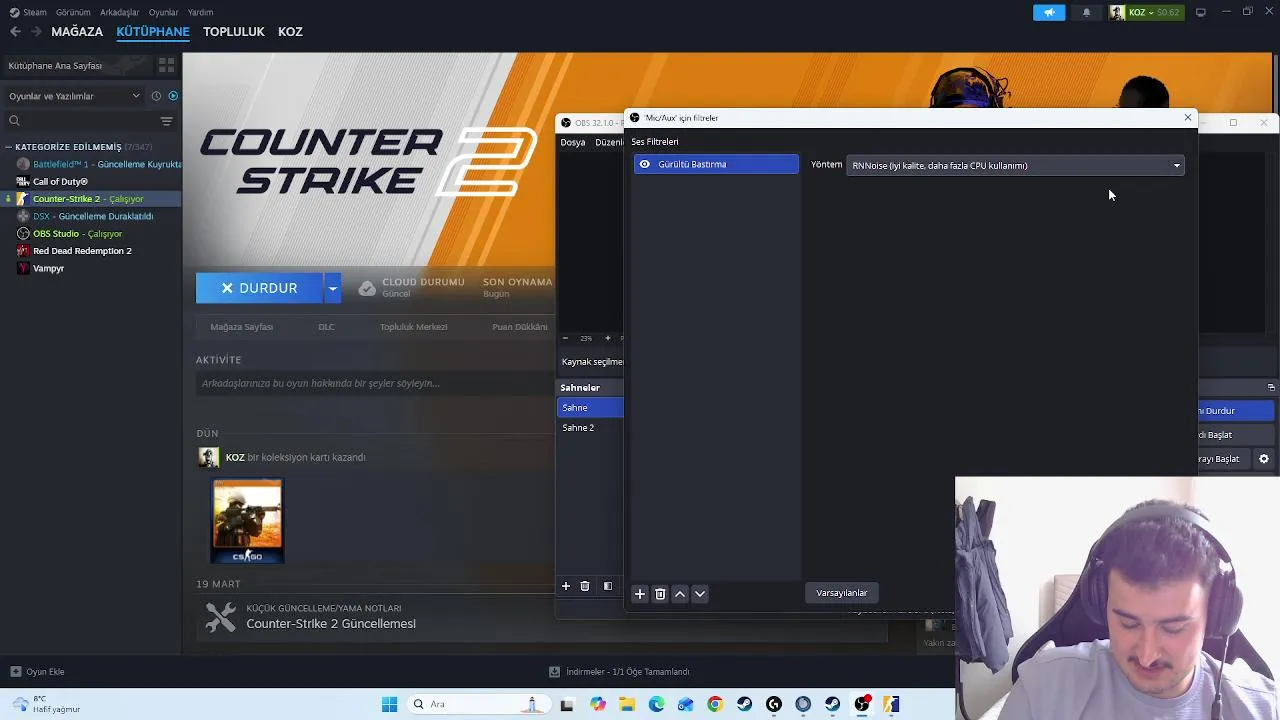Click Kütüphane Ana Sayfası button
The height and width of the screenshot is (720, 1280).
pyautogui.click(x=76, y=65)
